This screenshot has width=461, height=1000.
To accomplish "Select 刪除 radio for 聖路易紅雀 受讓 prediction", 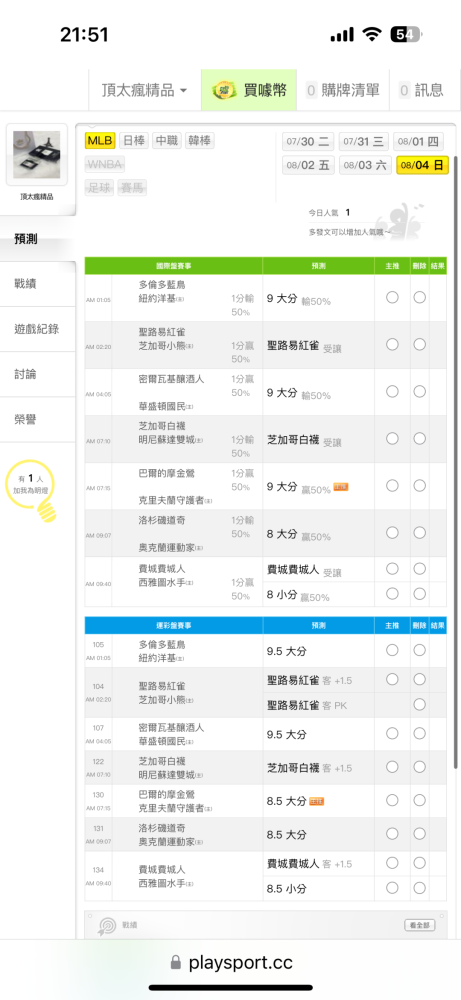I will pyautogui.click(x=420, y=344).
